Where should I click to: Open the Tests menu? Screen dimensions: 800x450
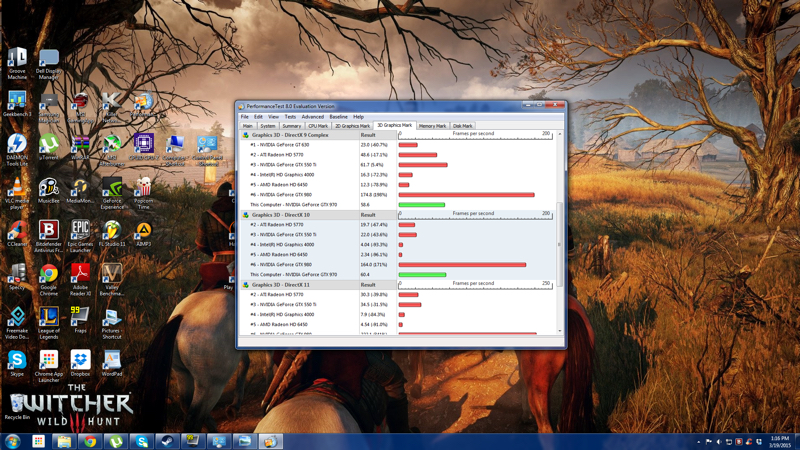coord(290,117)
